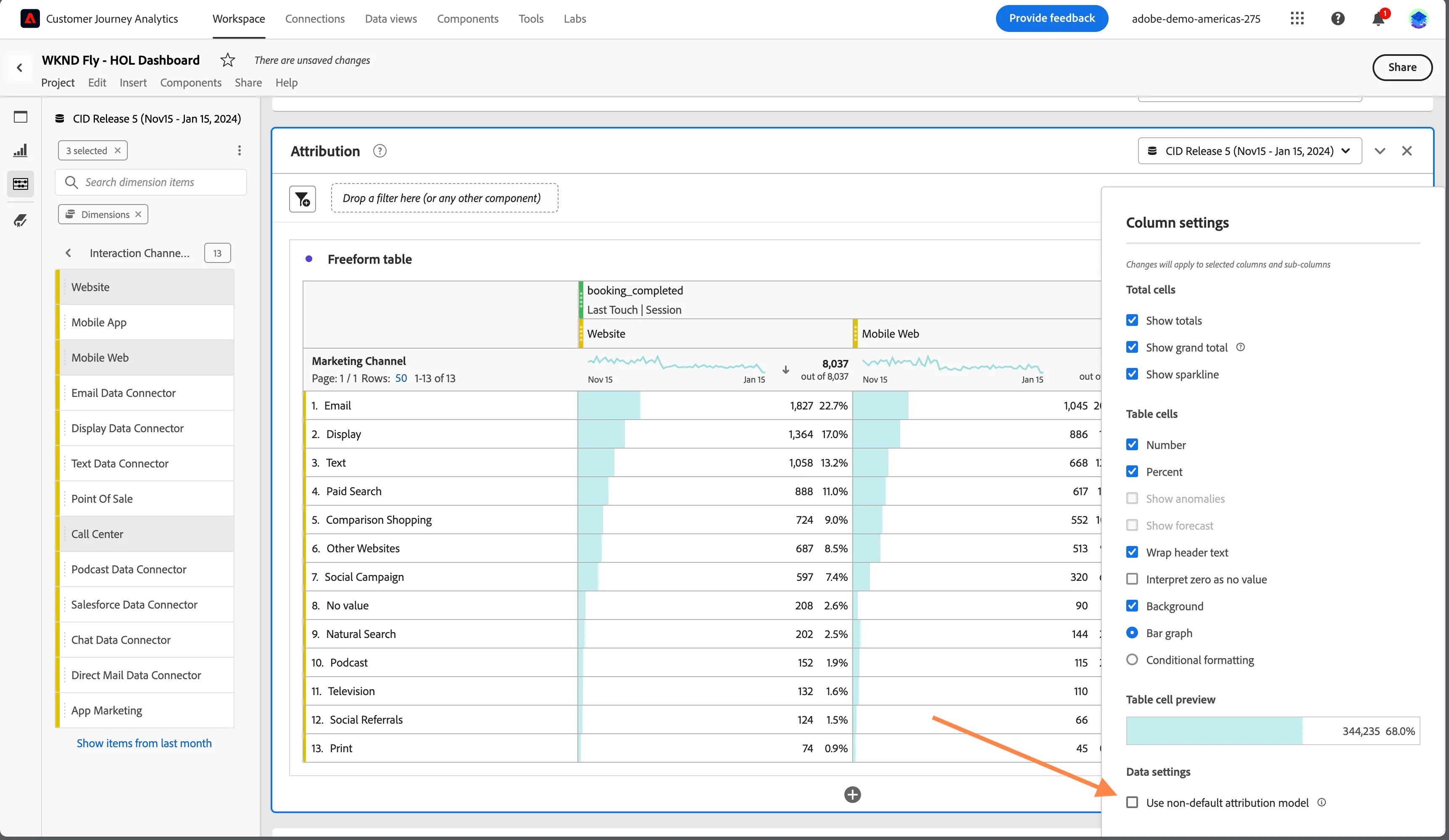This screenshot has height=840, width=1449.
Task: Open notifications bell icon
Action: pyautogui.click(x=1378, y=20)
